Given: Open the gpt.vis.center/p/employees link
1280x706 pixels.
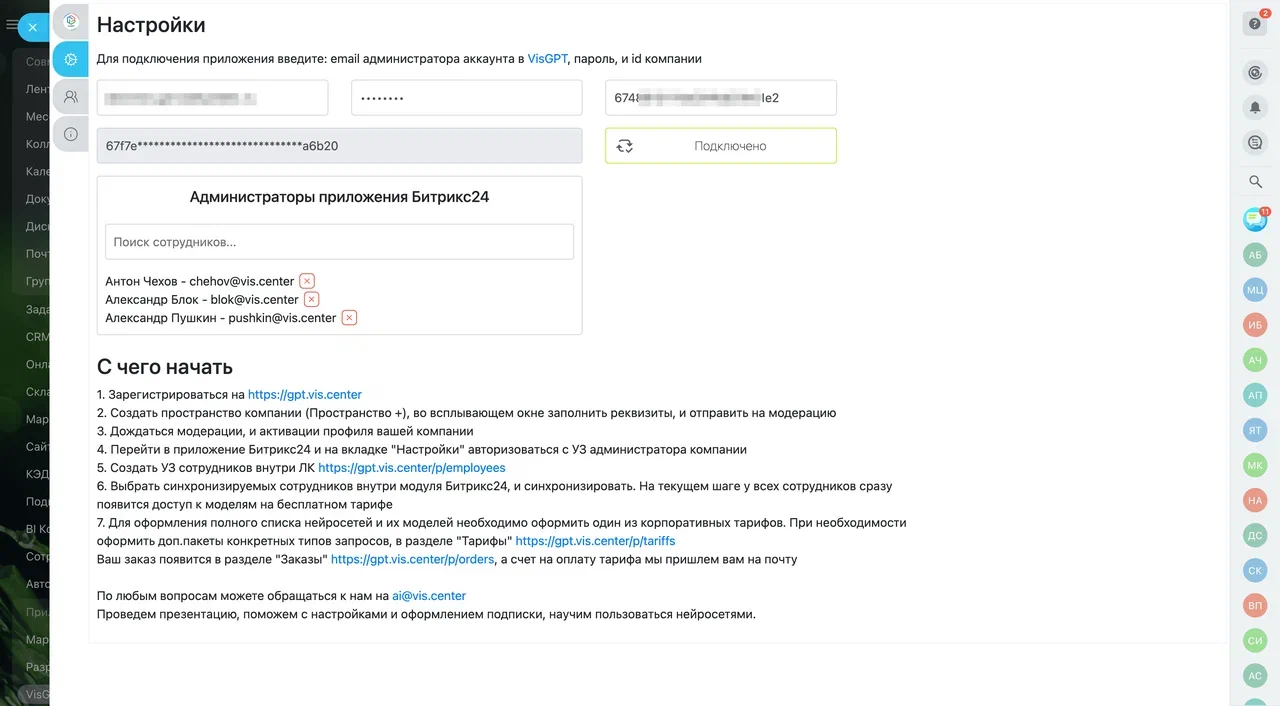Looking at the screenshot, I should 411,468.
